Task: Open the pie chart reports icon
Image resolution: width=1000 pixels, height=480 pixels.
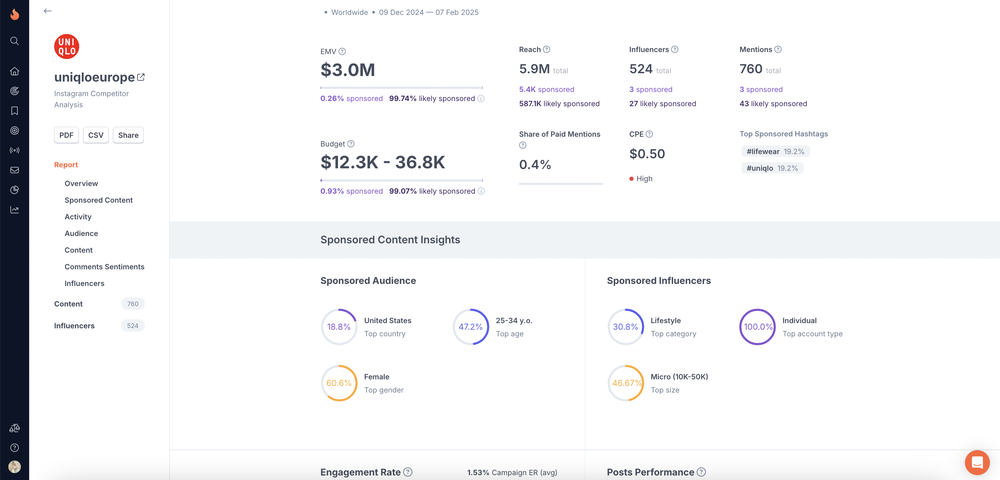Action: 15,190
